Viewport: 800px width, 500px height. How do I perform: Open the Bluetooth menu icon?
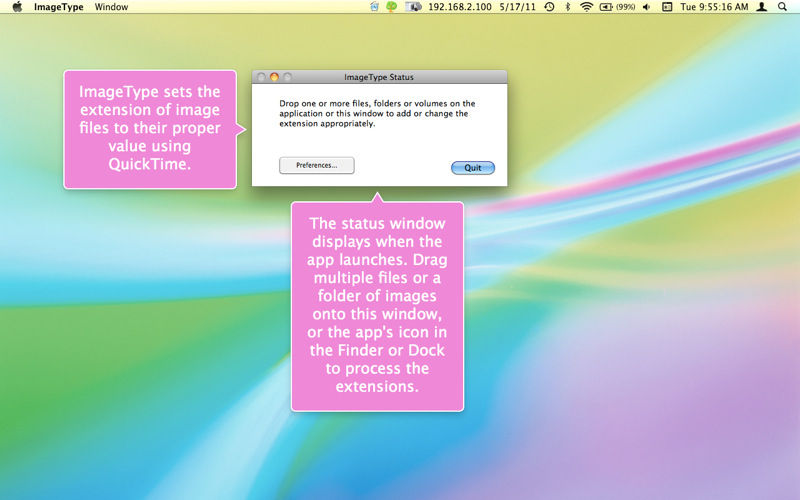567,7
